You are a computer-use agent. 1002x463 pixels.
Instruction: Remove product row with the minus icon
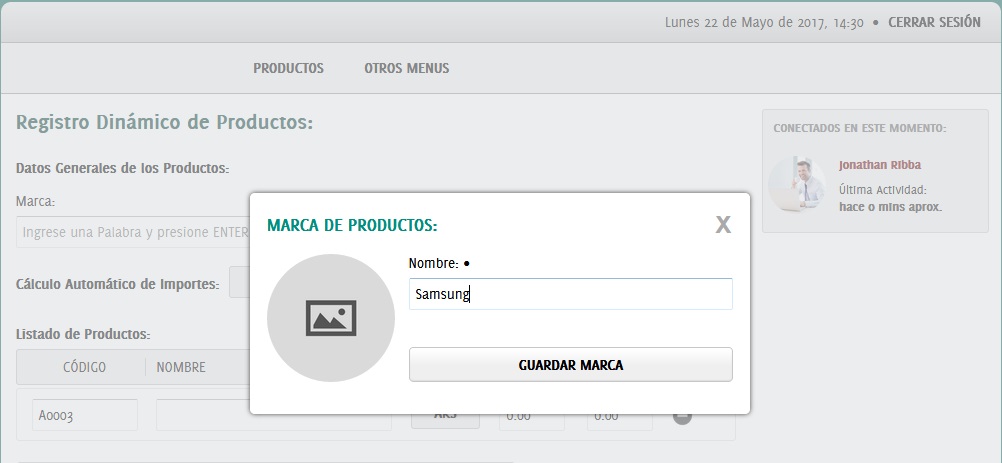pos(682,416)
